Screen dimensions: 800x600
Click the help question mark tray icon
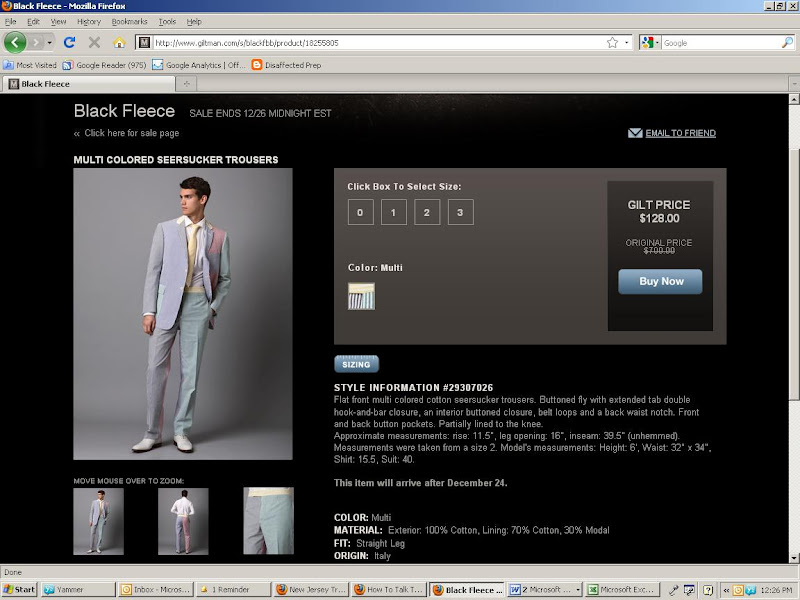pyautogui.click(x=708, y=590)
